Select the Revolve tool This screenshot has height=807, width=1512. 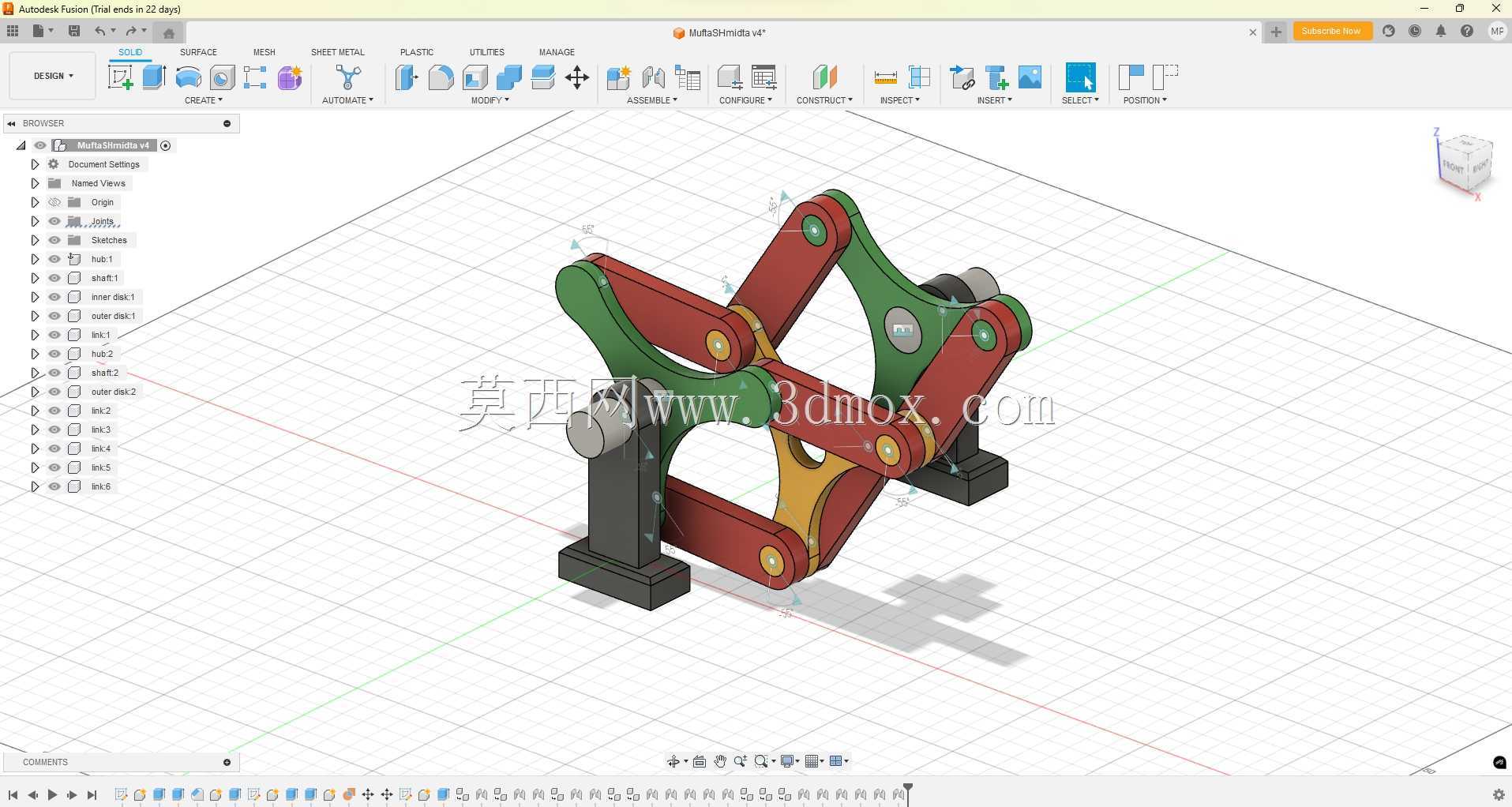(x=188, y=77)
